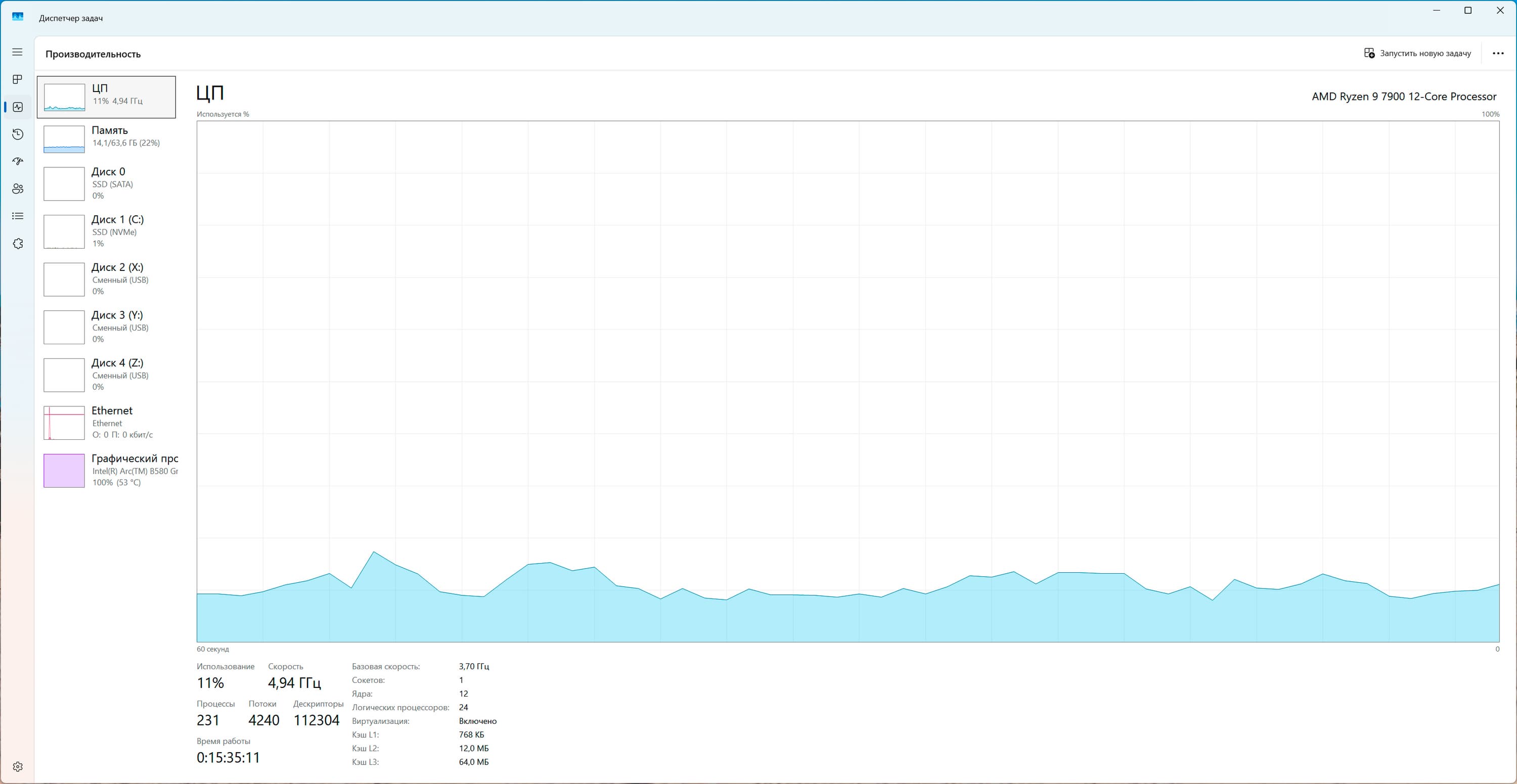
Task: Open the Services page icon
Action: pos(17,244)
